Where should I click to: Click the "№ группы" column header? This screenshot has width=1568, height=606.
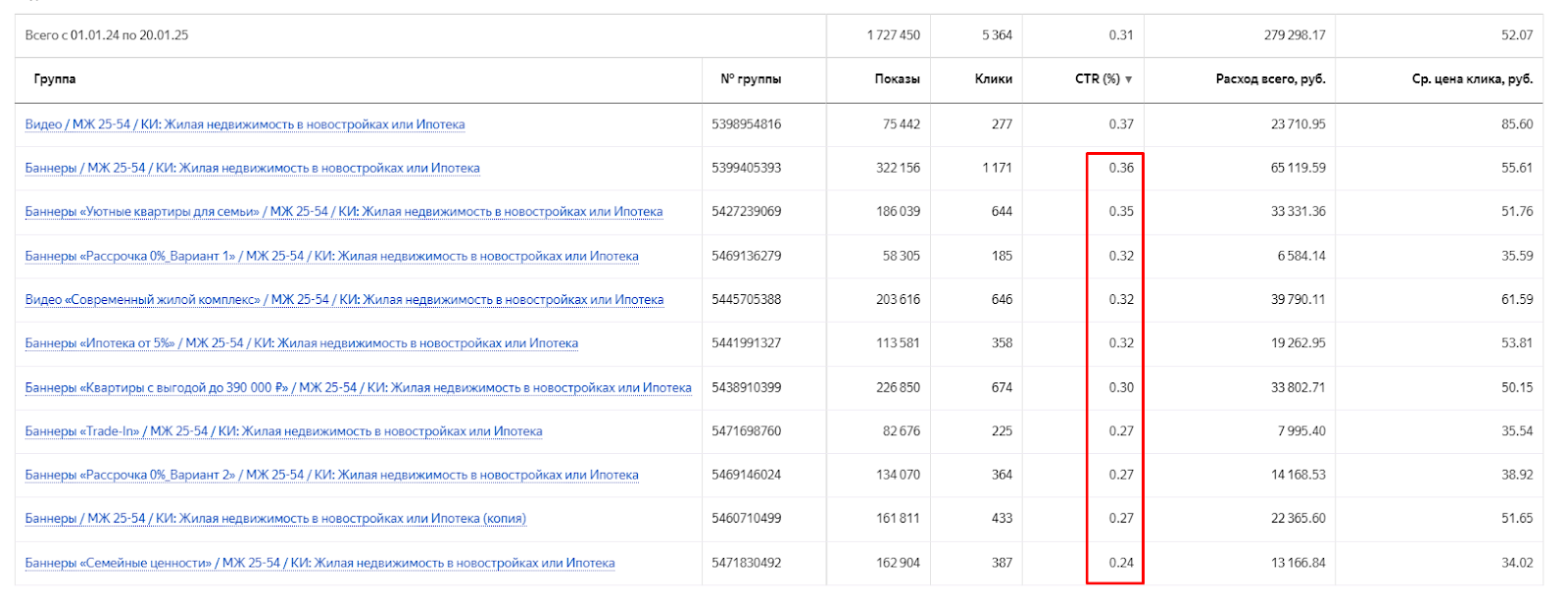[x=751, y=79]
